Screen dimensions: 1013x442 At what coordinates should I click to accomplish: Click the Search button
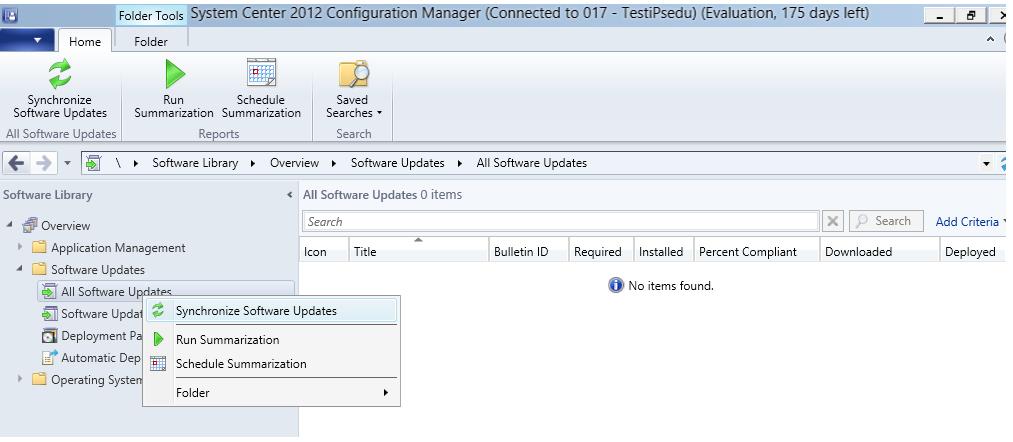[x=886, y=221]
